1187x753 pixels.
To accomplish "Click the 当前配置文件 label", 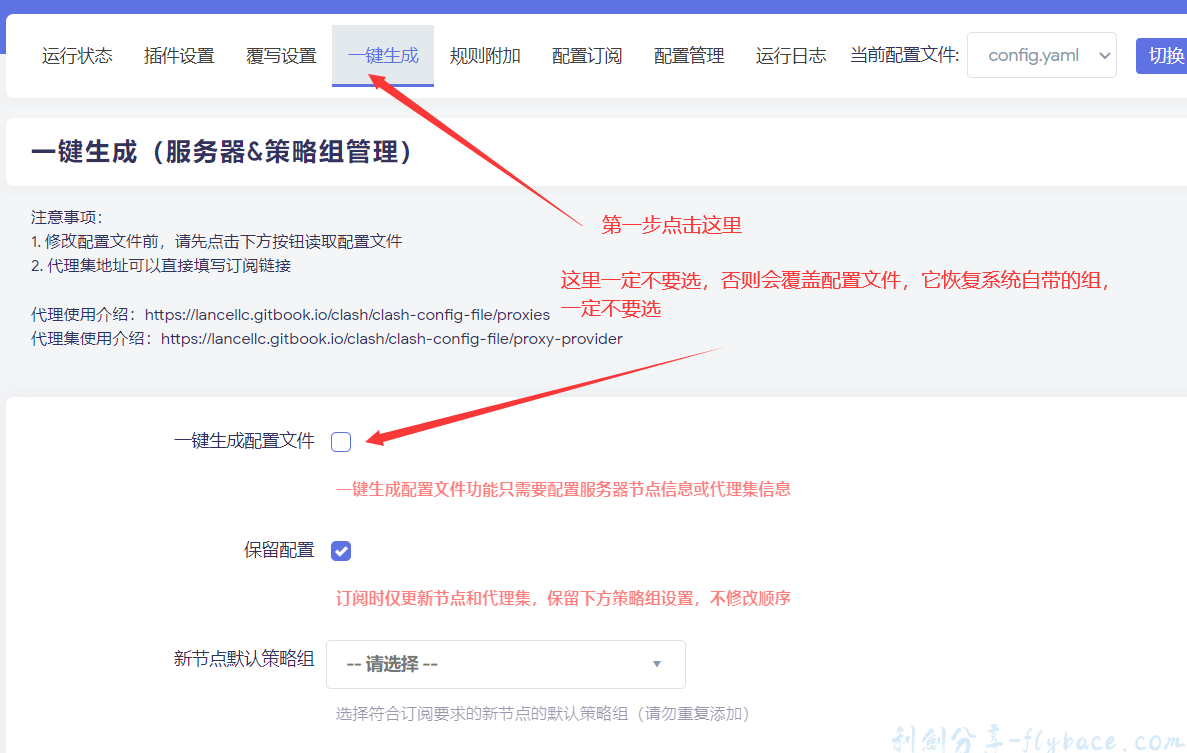I will (x=904, y=56).
